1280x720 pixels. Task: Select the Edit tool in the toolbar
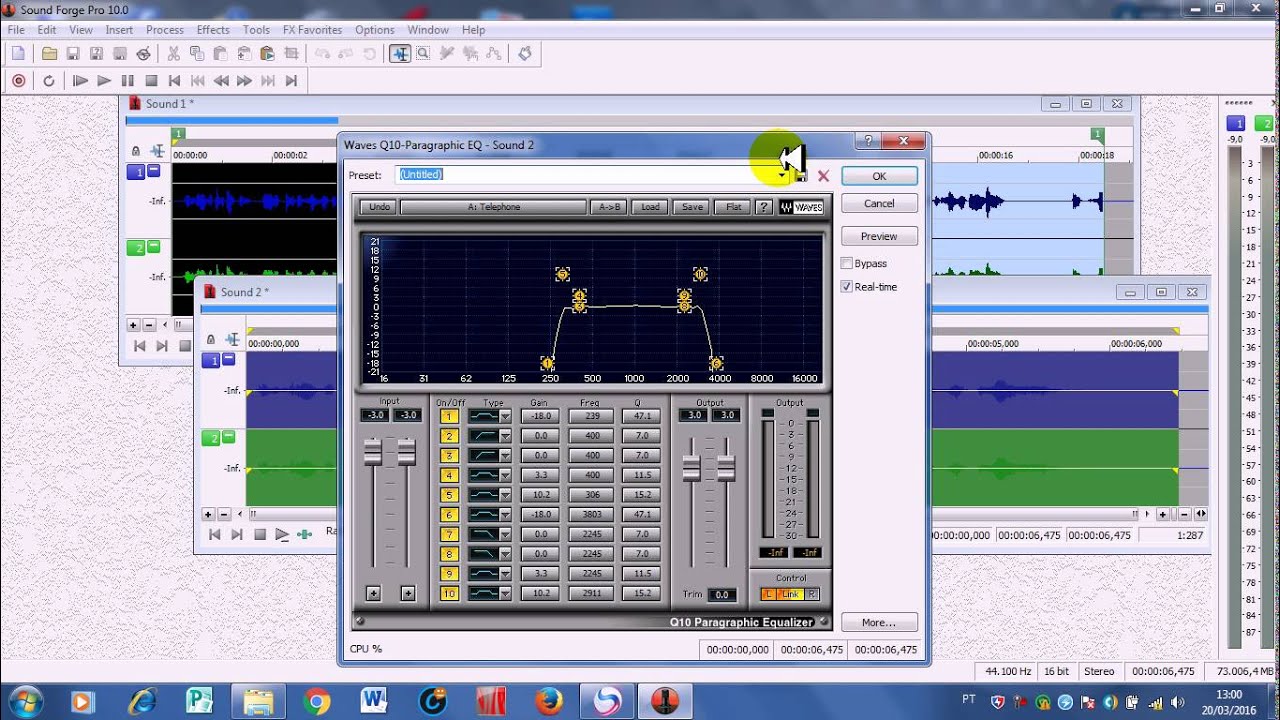click(x=400, y=54)
